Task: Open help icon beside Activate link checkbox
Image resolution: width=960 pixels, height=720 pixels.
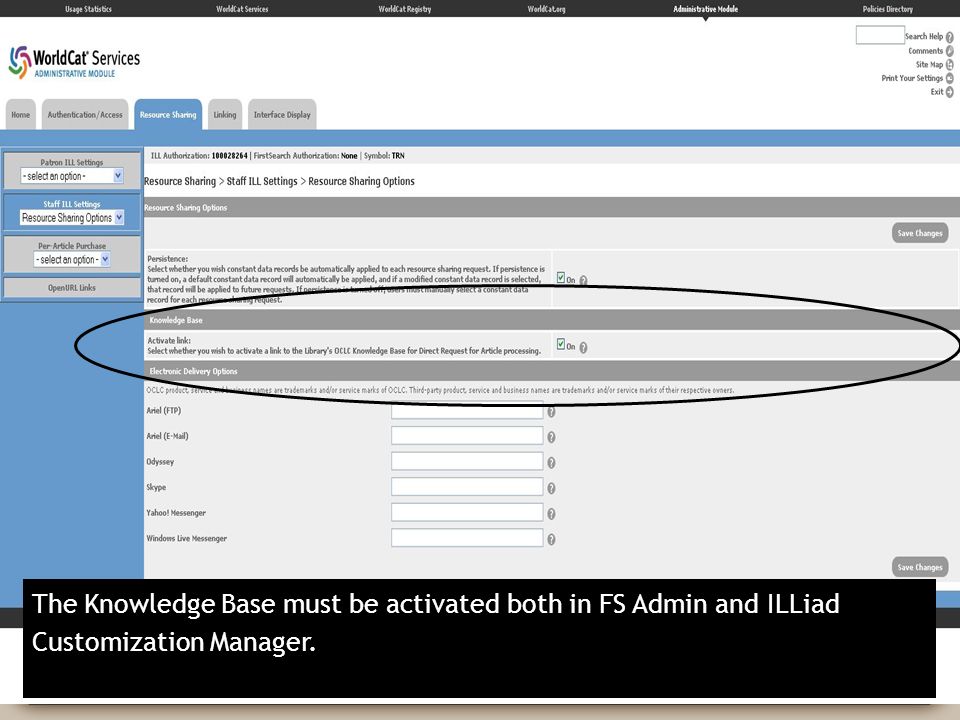Action: pos(583,348)
